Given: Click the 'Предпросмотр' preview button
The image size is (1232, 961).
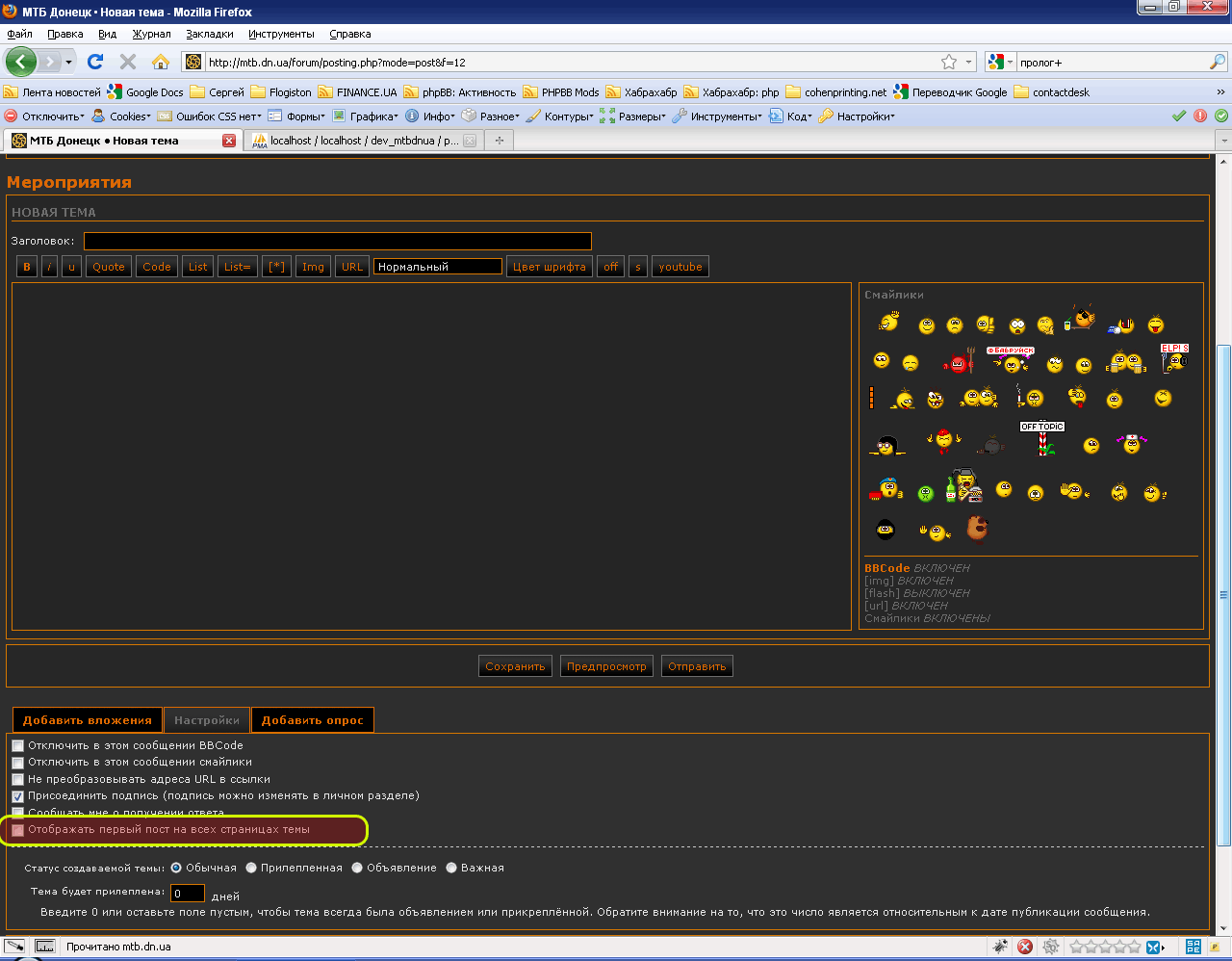Looking at the screenshot, I should tap(606, 666).
